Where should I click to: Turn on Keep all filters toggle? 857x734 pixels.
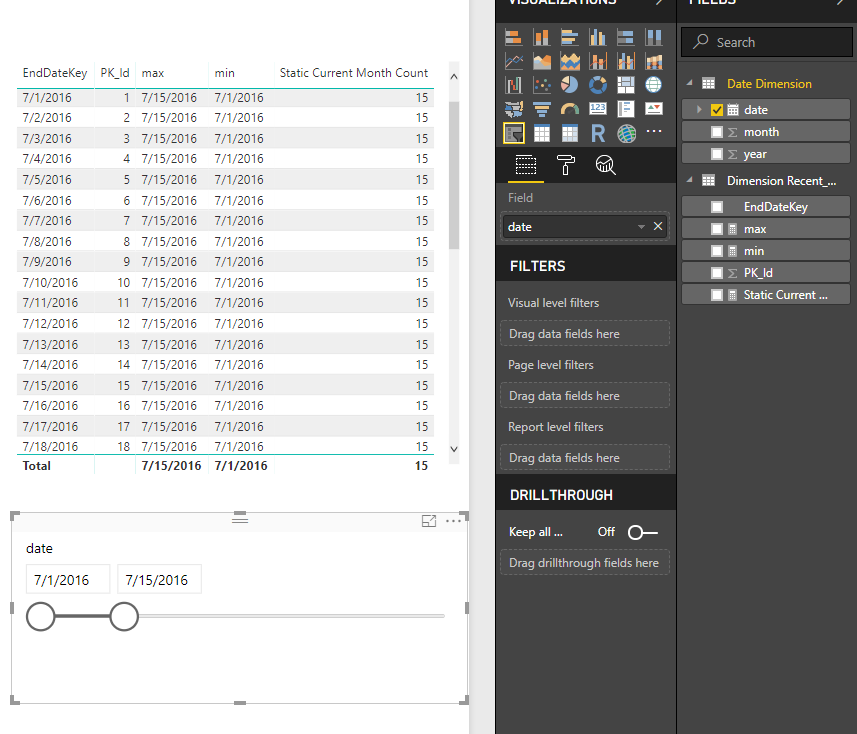click(642, 532)
